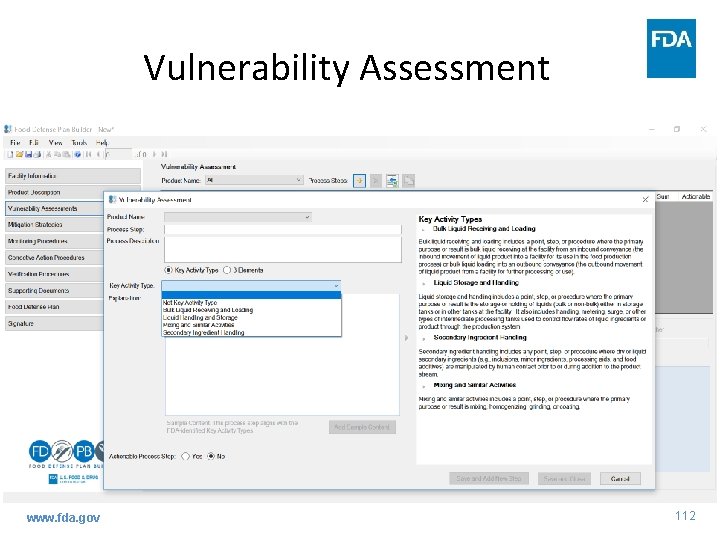Open the main window Product Name dropdown
Image resolution: width=720 pixels, height=540 pixels.
254,180
